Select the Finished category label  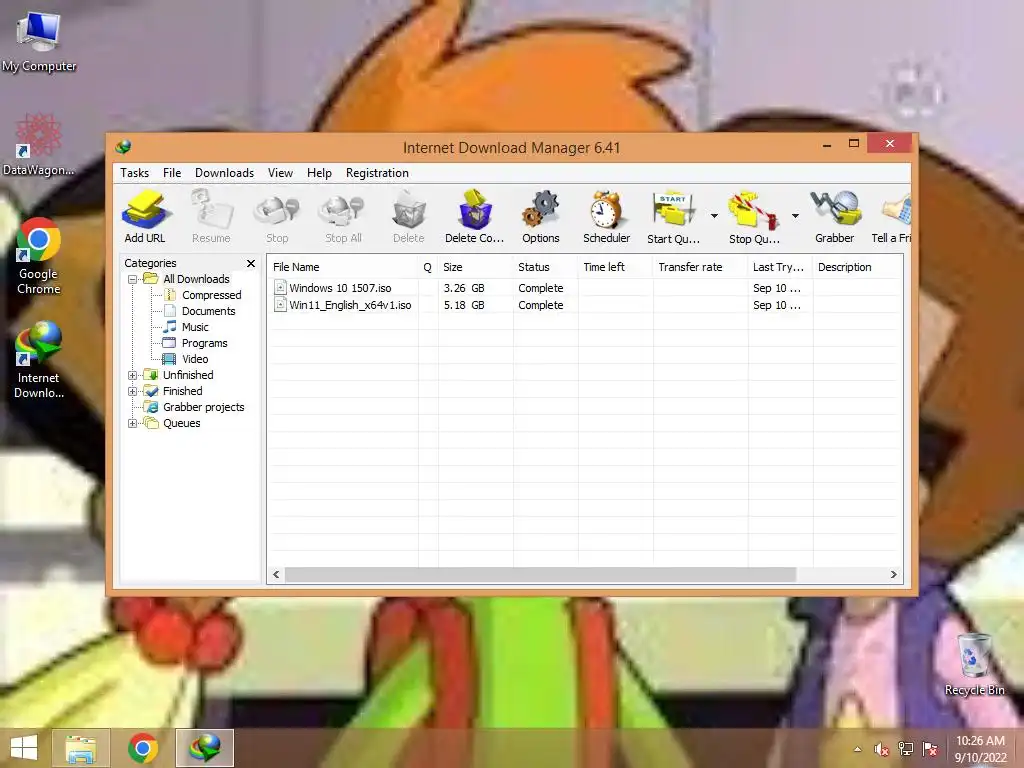[x=183, y=391]
